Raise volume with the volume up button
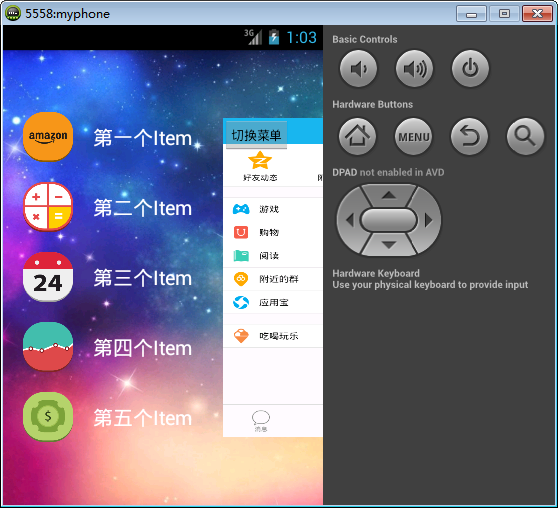The height and width of the screenshot is (508, 558). click(x=414, y=68)
